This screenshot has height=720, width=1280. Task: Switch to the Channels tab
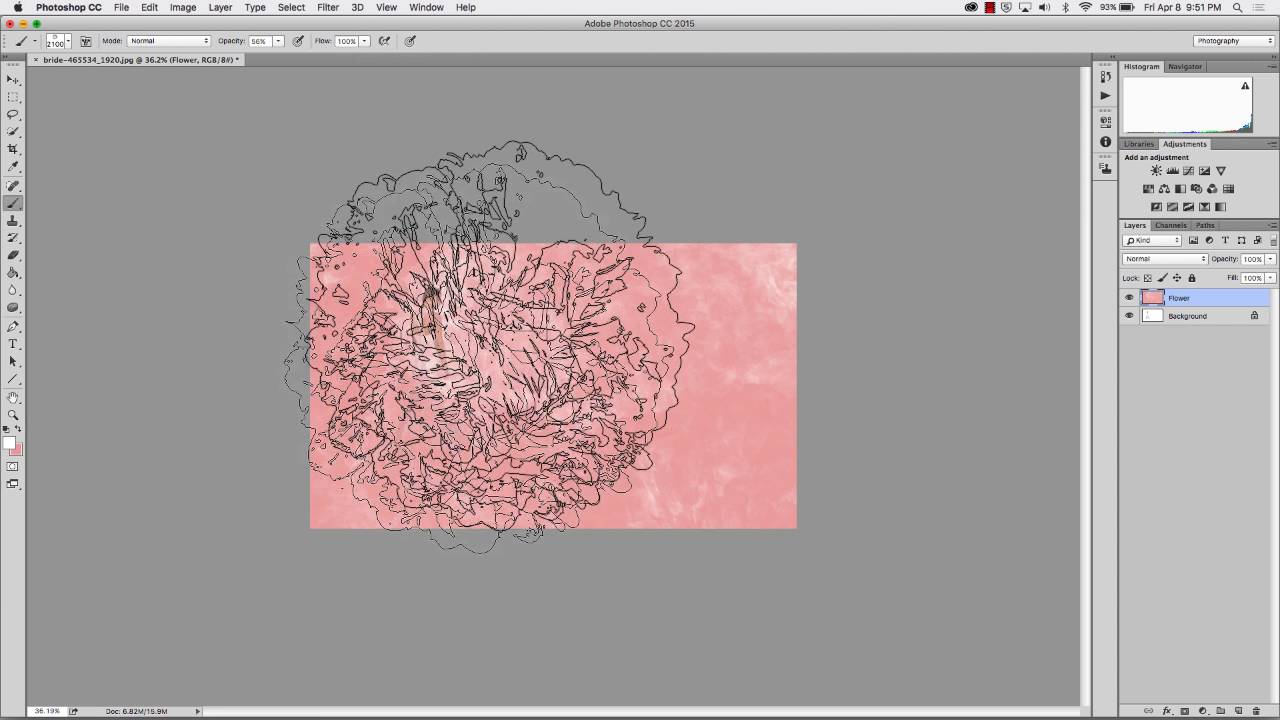coord(1171,225)
